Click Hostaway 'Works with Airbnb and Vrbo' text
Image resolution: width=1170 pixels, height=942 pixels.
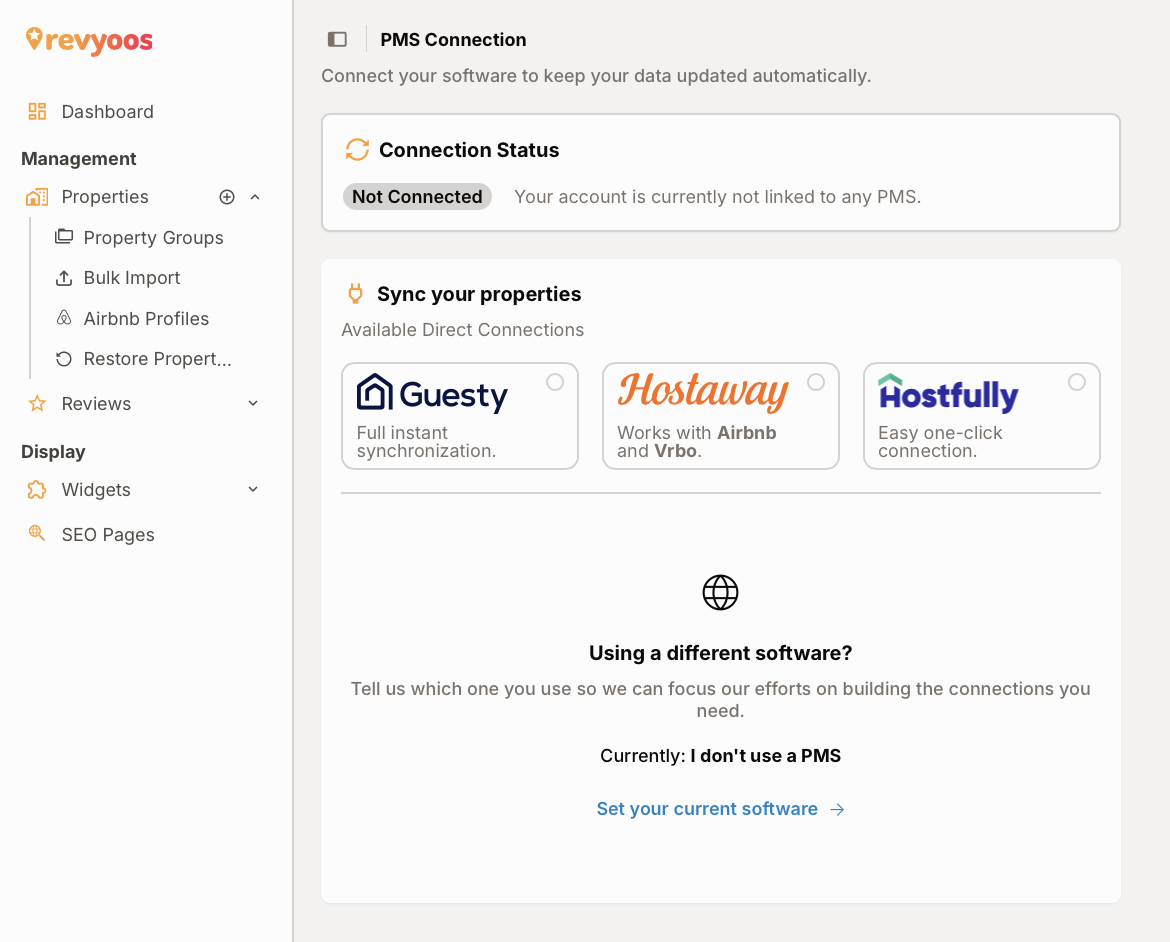pyautogui.click(x=696, y=442)
